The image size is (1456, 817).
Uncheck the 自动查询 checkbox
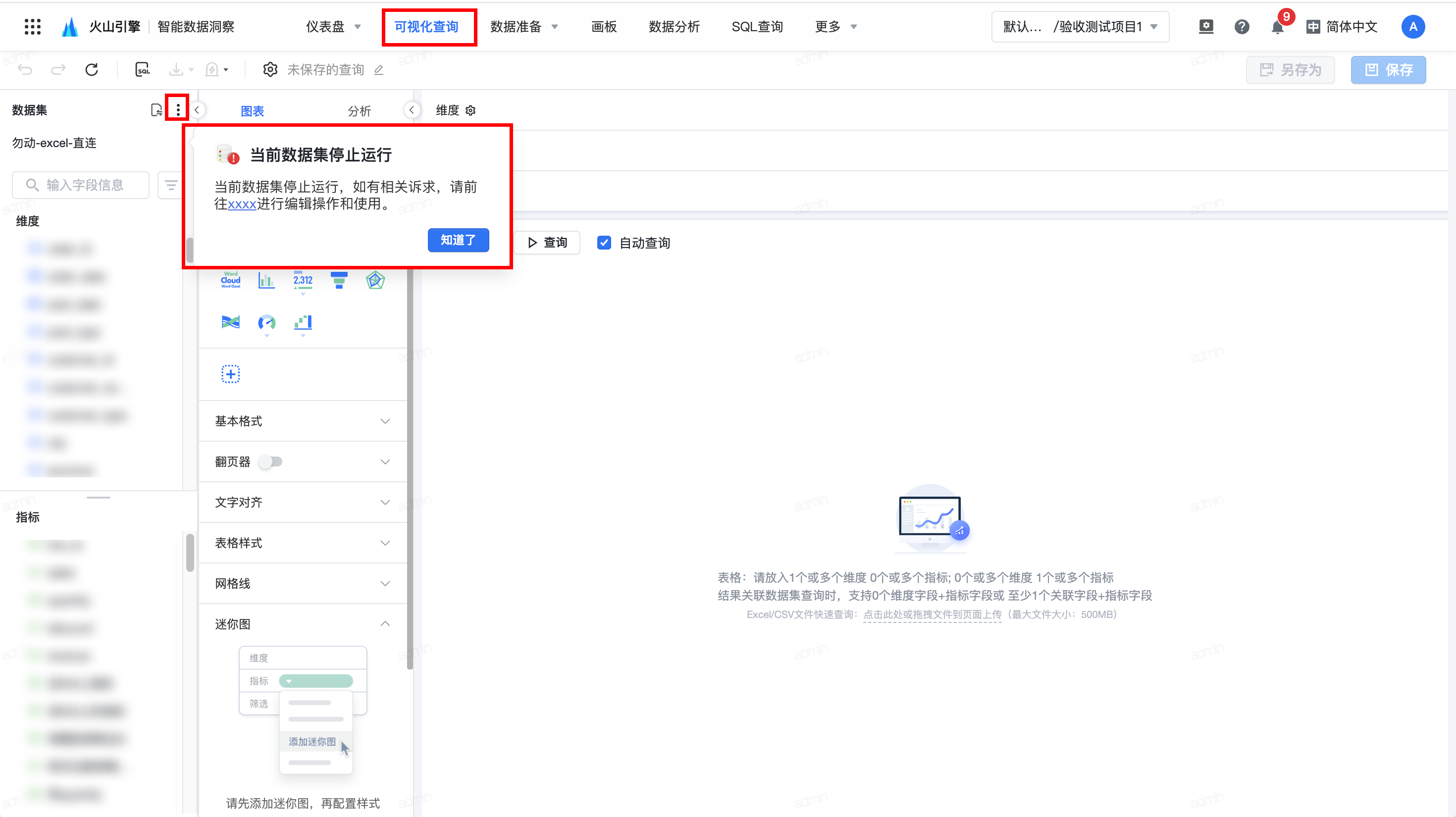point(604,243)
